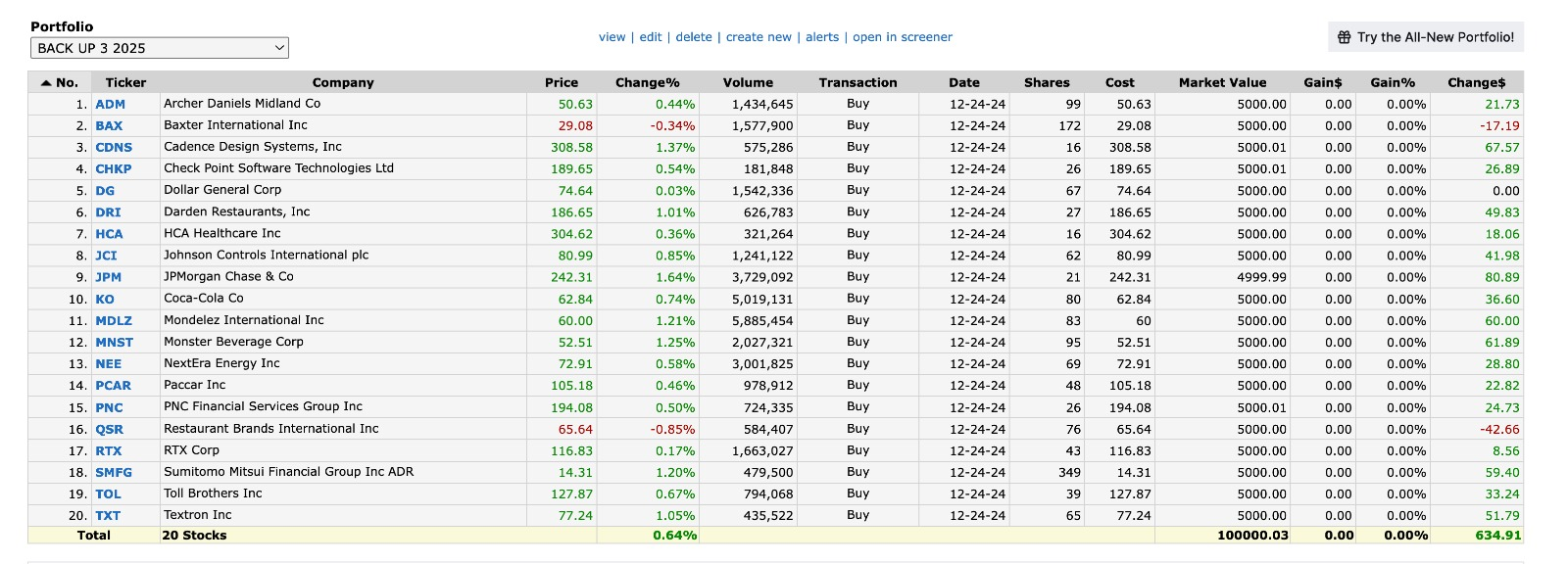
Task: Open the MNST ticker link
Action: pyautogui.click(x=114, y=343)
